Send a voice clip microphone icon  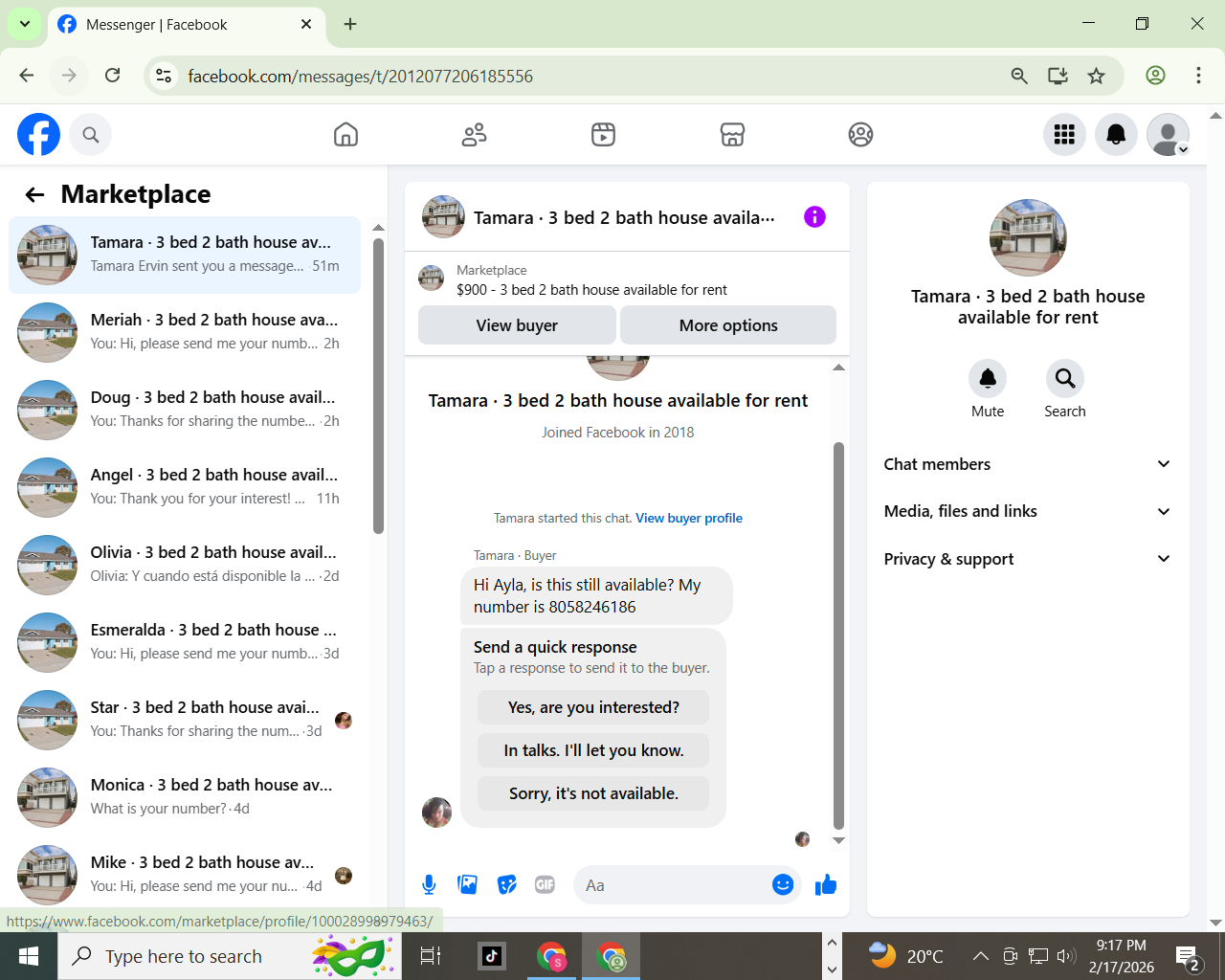coord(429,885)
